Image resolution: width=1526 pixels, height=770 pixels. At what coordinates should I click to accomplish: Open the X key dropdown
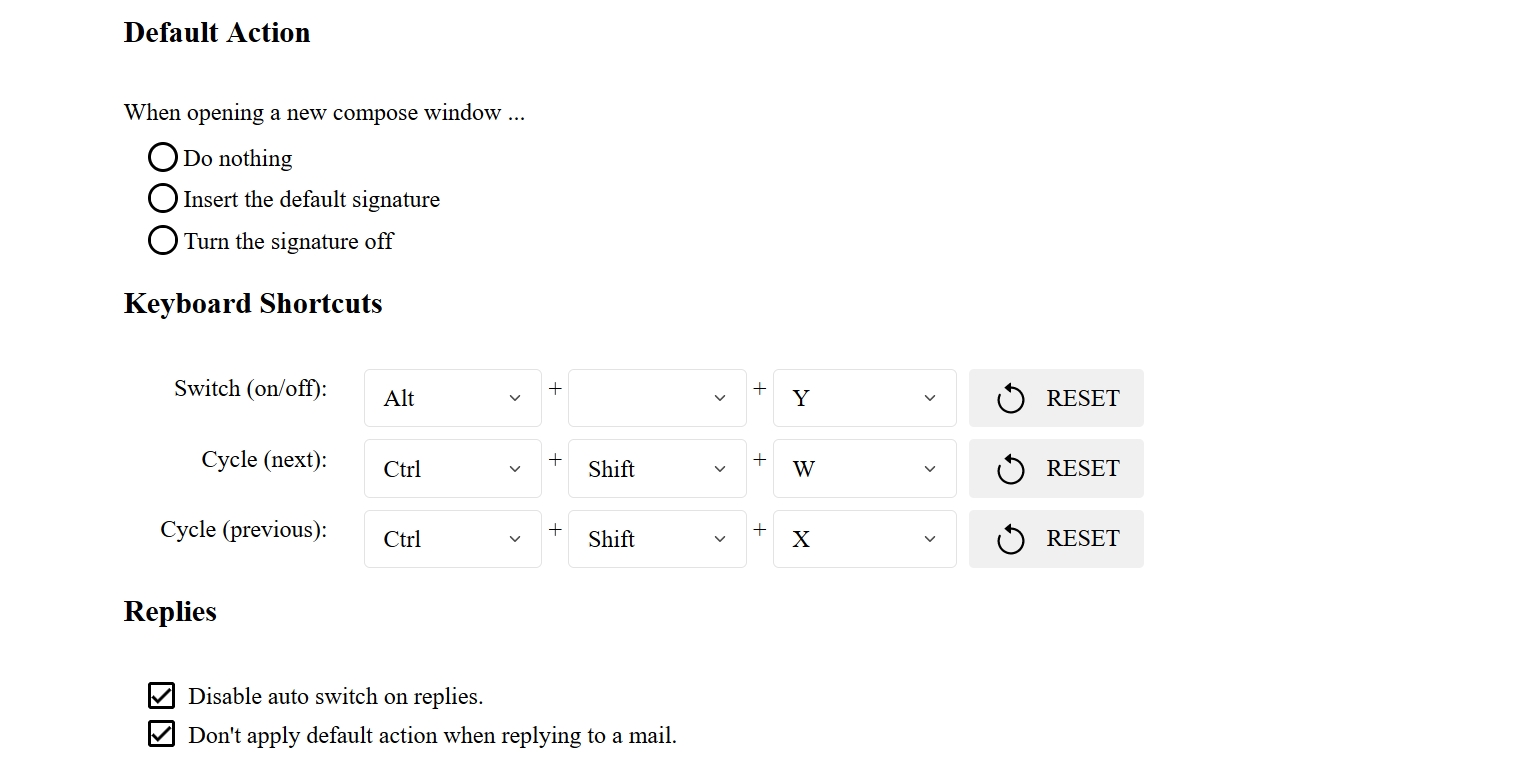click(x=864, y=539)
